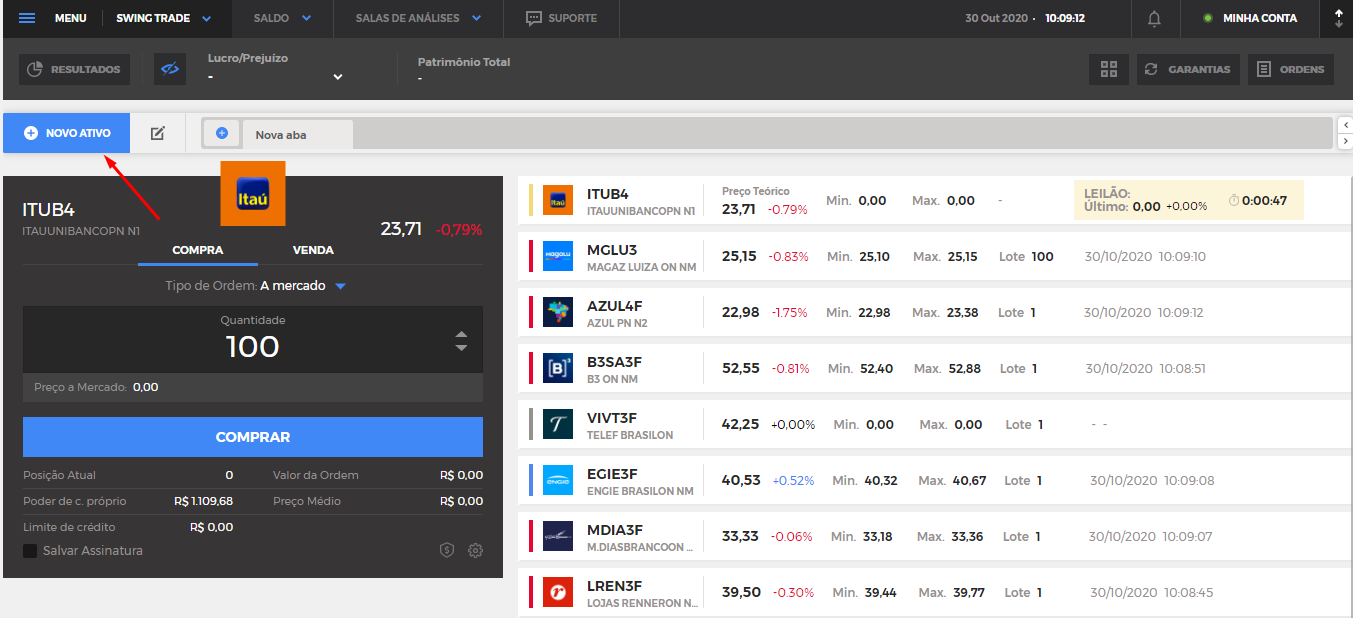
Task: Click the COMPRAR button
Action: (x=253, y=437)
